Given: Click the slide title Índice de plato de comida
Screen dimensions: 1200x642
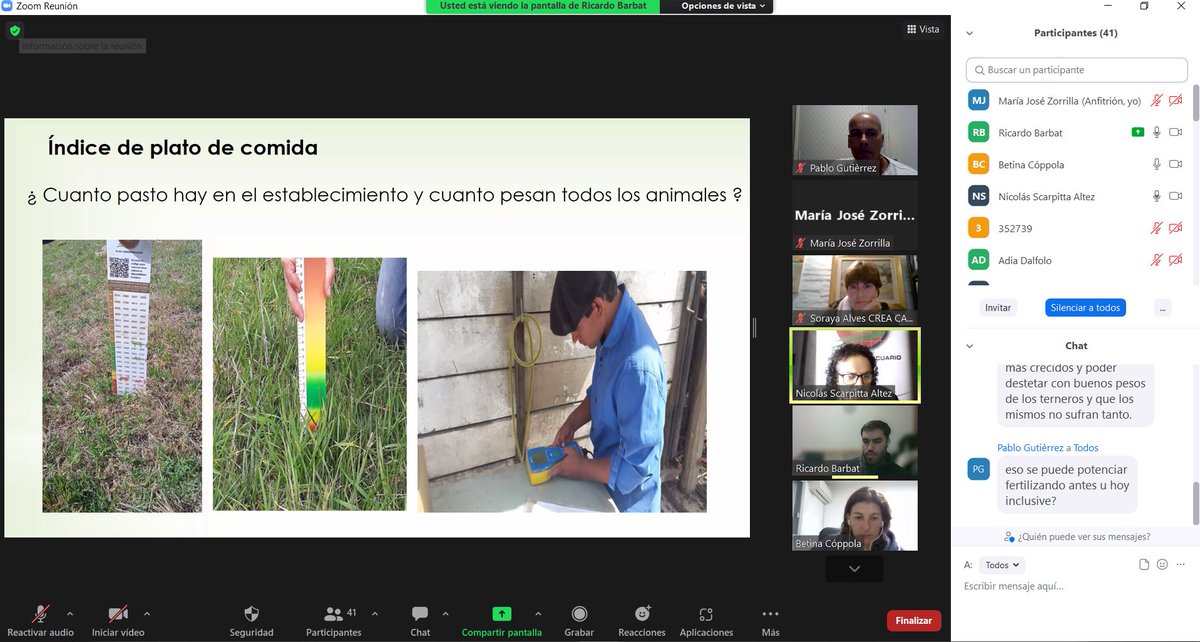Looking at the screenshot, I should [183, 148].
